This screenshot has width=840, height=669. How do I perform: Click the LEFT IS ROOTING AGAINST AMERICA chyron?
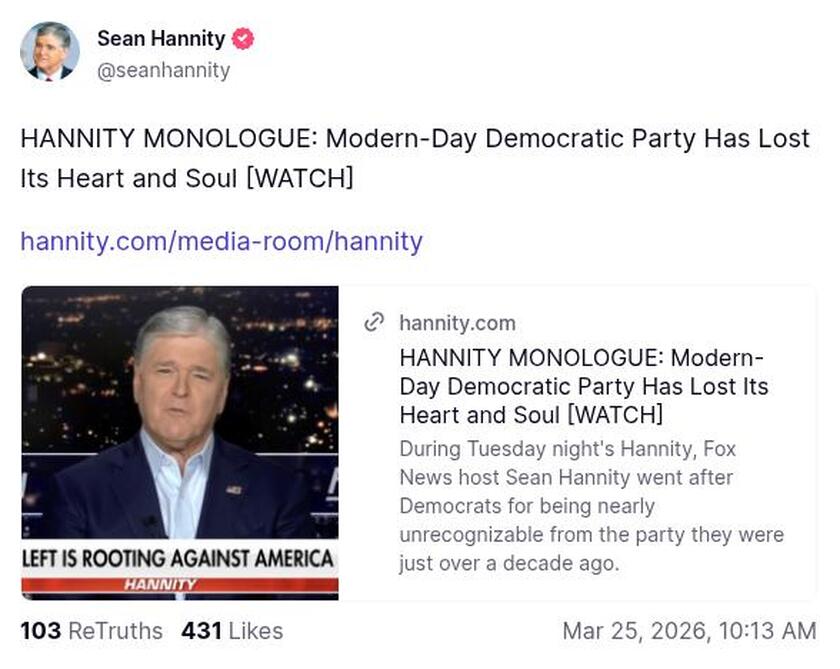[178, 559]
